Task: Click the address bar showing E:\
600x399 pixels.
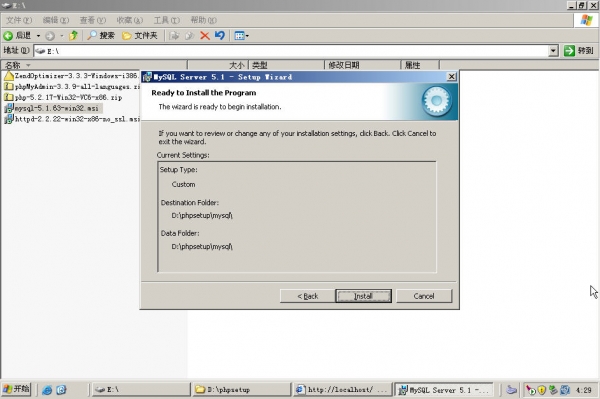Action: click(291, 51)
